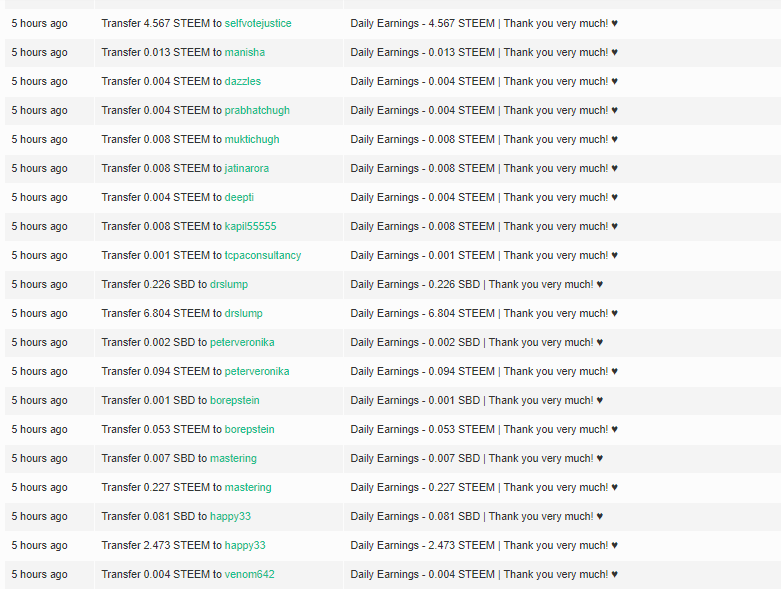Open the tcpaconsultancy account link

click(x=263, y=255)
